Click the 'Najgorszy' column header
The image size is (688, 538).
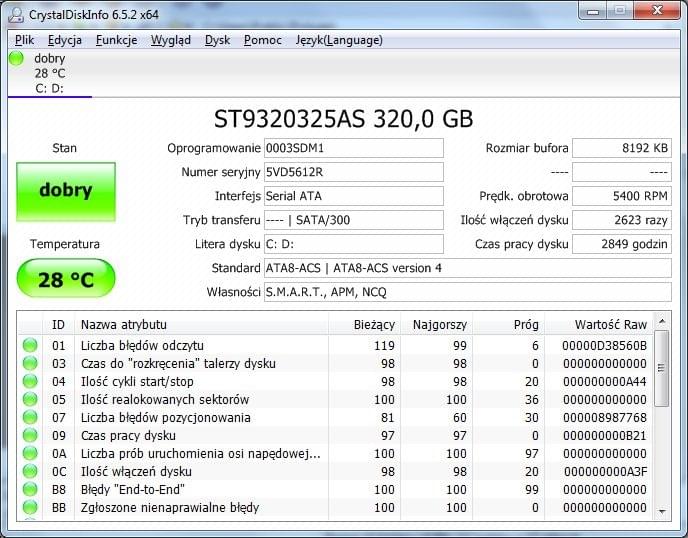point(437,325)
